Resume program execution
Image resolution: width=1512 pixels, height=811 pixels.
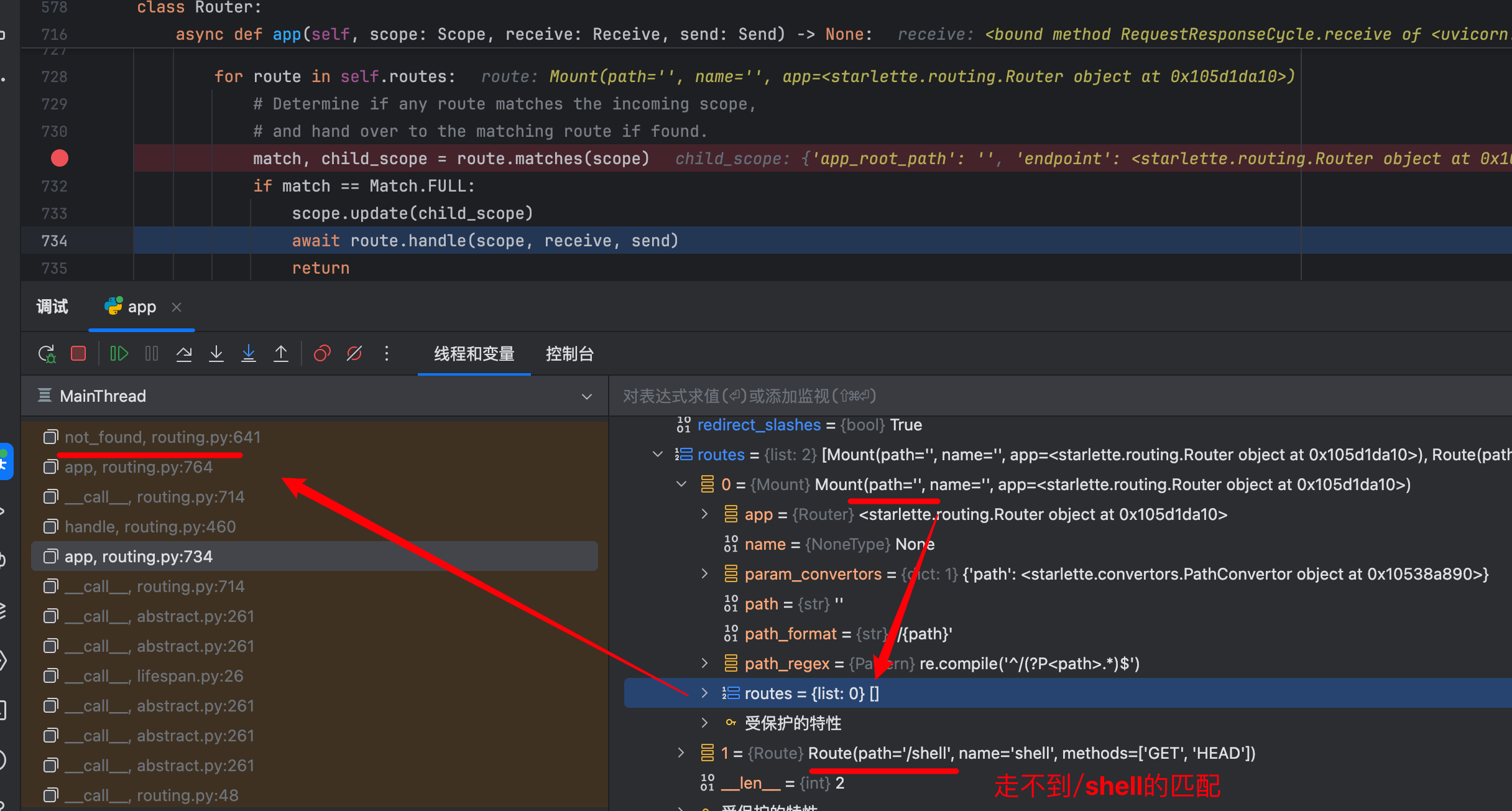coord(119,354)
